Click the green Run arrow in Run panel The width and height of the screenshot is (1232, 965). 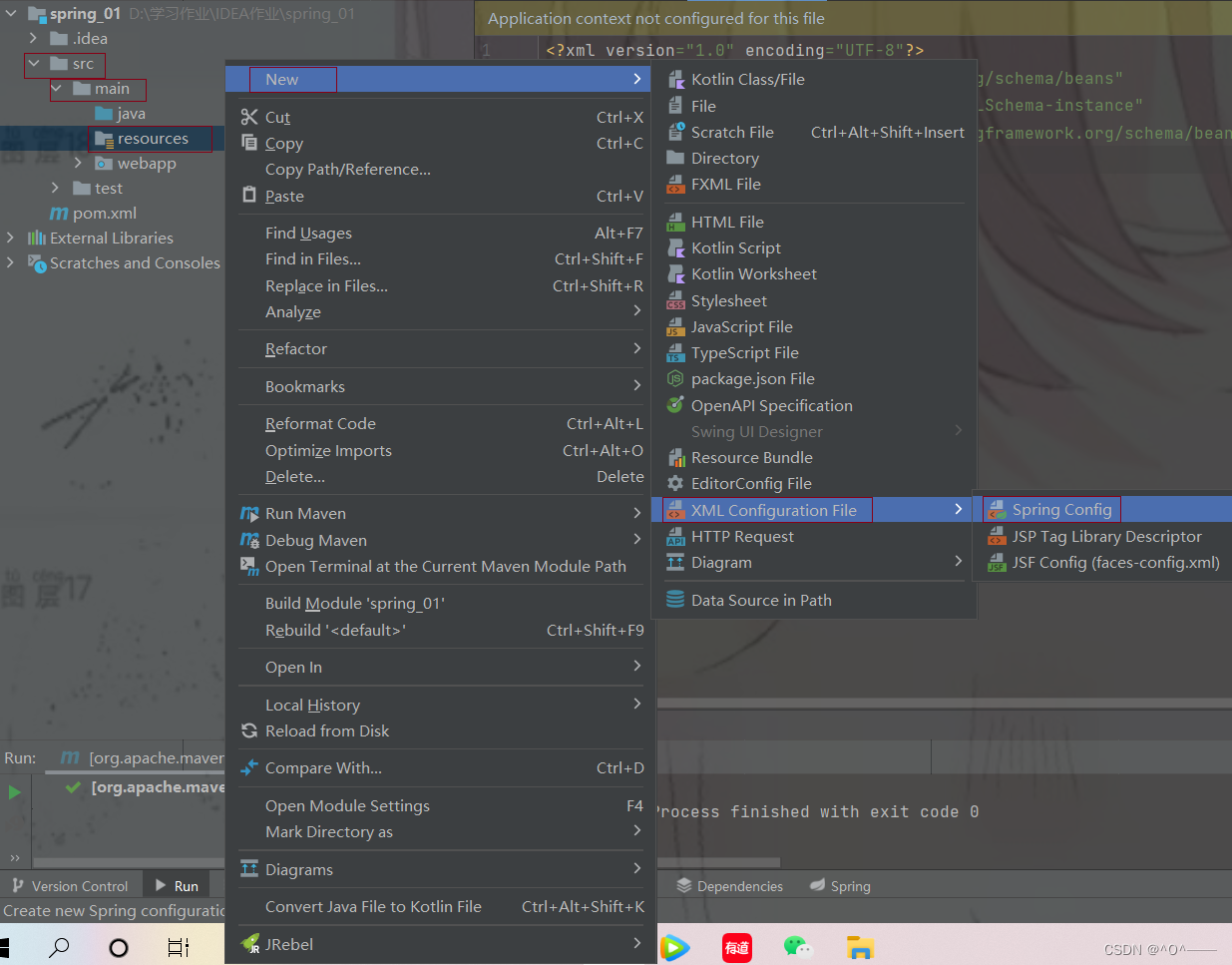(15, 792)
